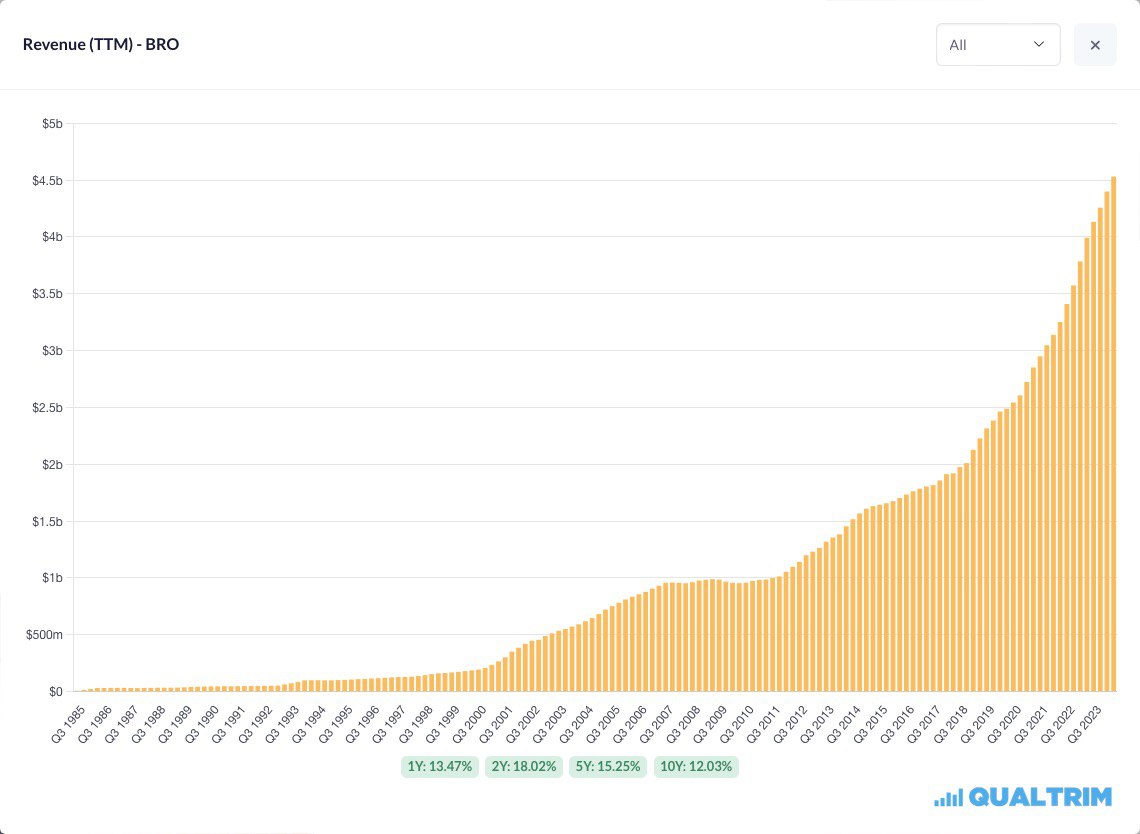Viewport: 1140px width, 834px height.
Task: Select the 2Y: 18.02% growth badge
Action: tap(523, 767)
